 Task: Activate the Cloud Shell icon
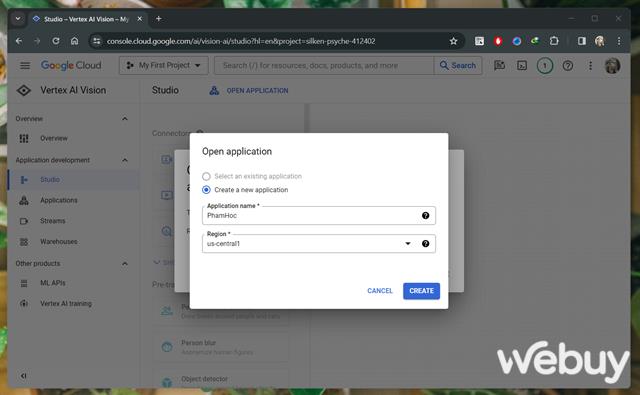tap(522, 65)
